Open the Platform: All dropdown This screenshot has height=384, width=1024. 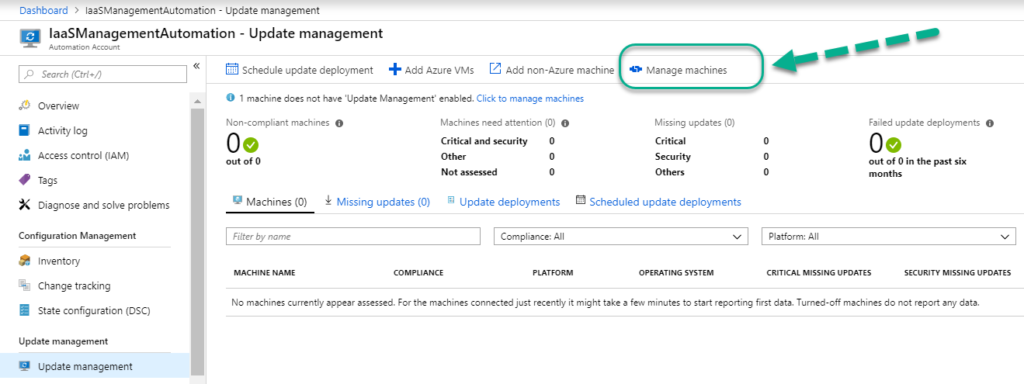coord(889,236)
